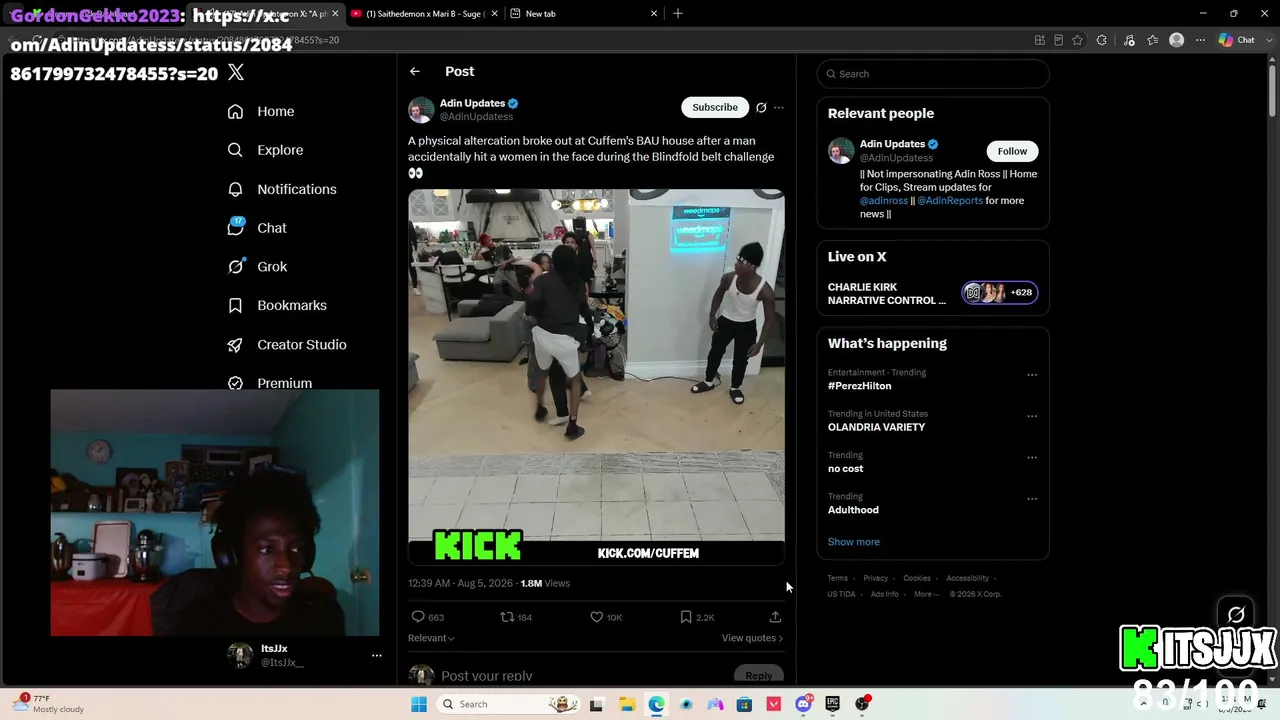Open Copilot Chat in the browser toolbar
Screen dimensions: 1280x720
pos(1237,40)
